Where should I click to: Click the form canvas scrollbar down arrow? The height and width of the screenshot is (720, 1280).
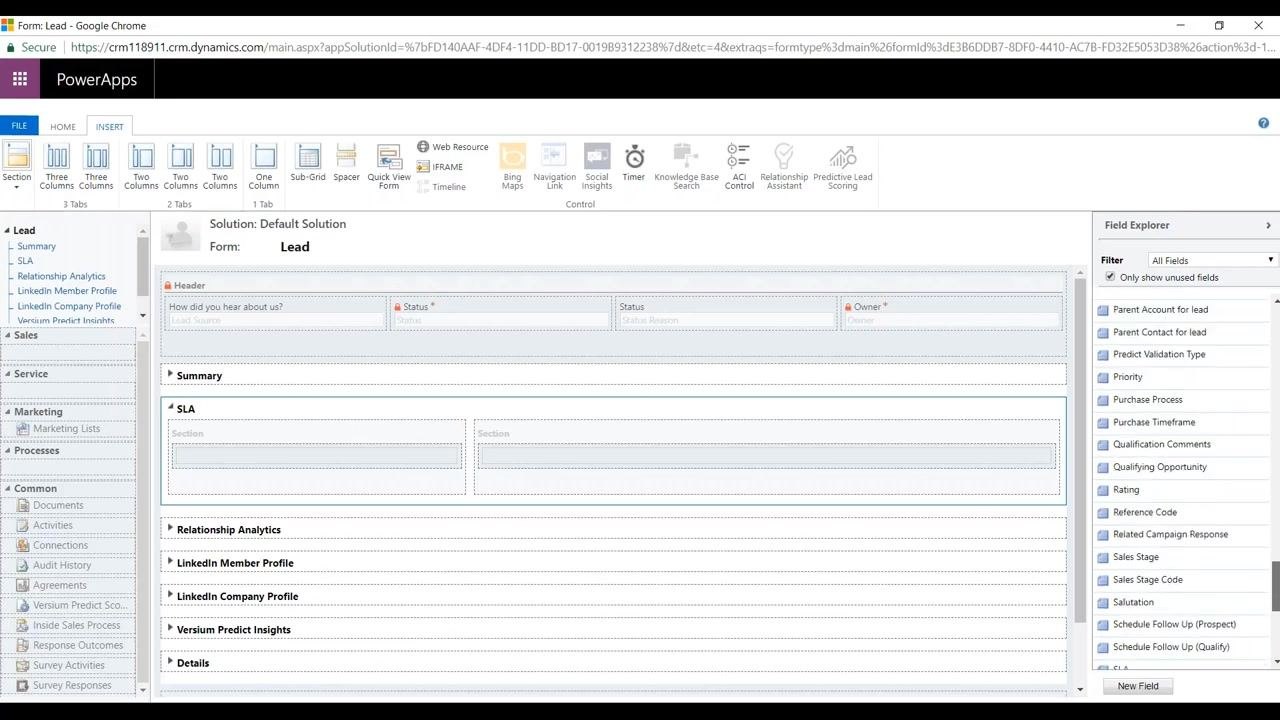pos(1079,689)
